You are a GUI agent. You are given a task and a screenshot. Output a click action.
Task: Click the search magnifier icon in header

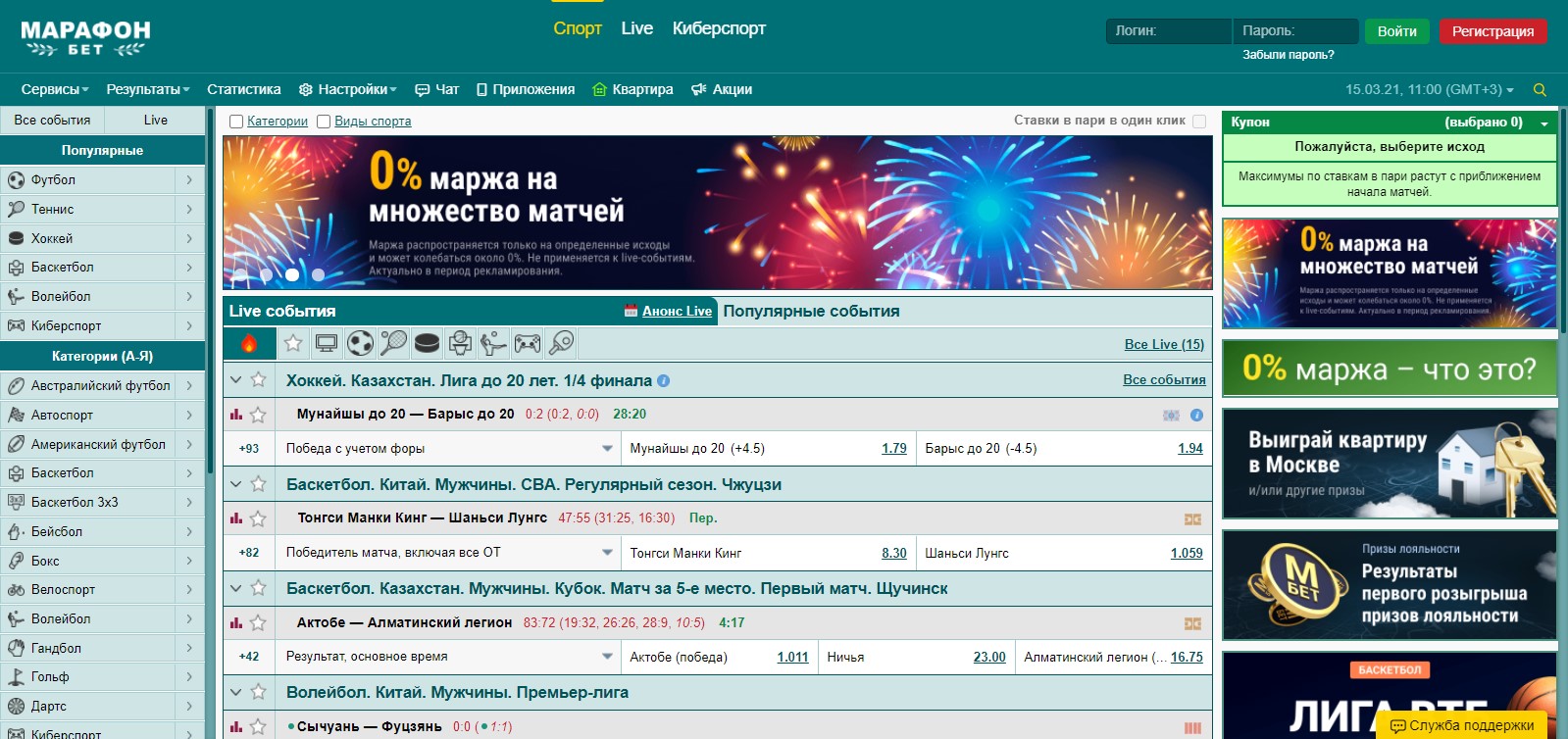click(1540, 89)
